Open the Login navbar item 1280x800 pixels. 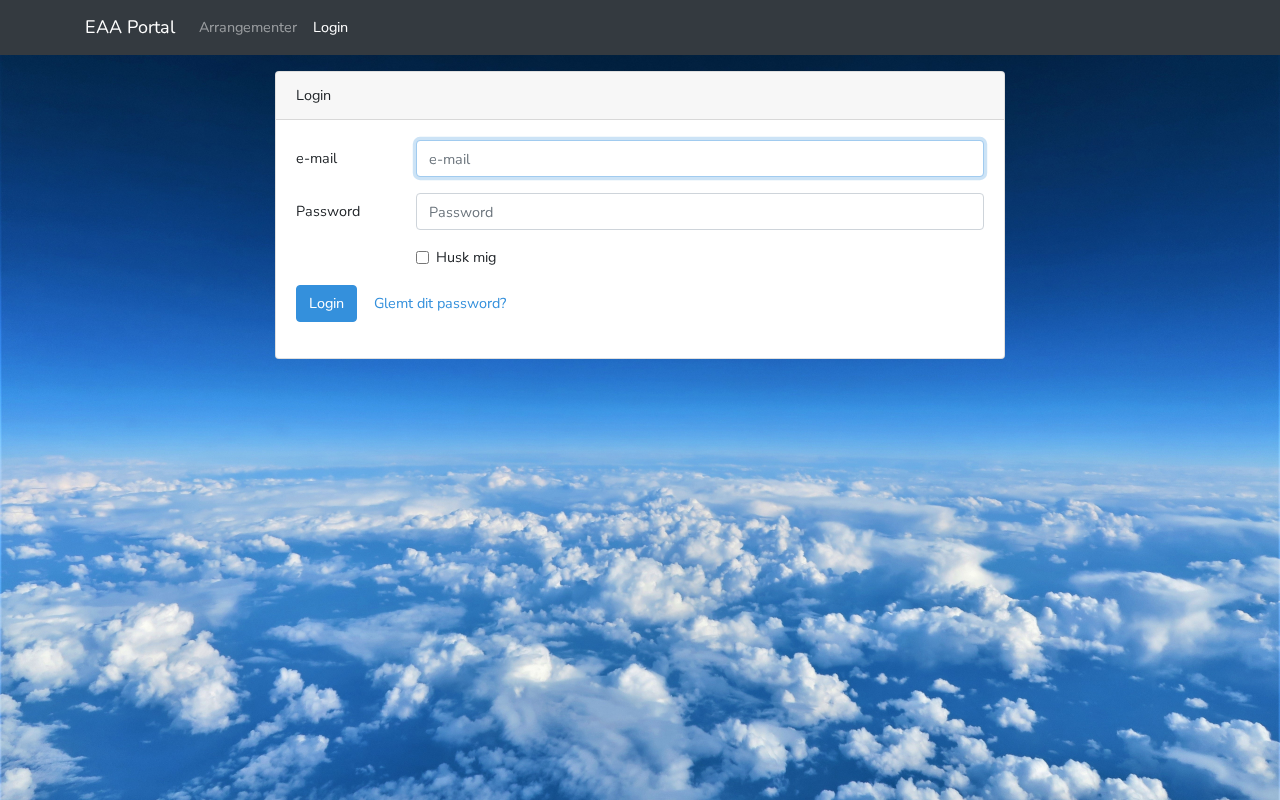pyautogui.click(x=330, y=27)
